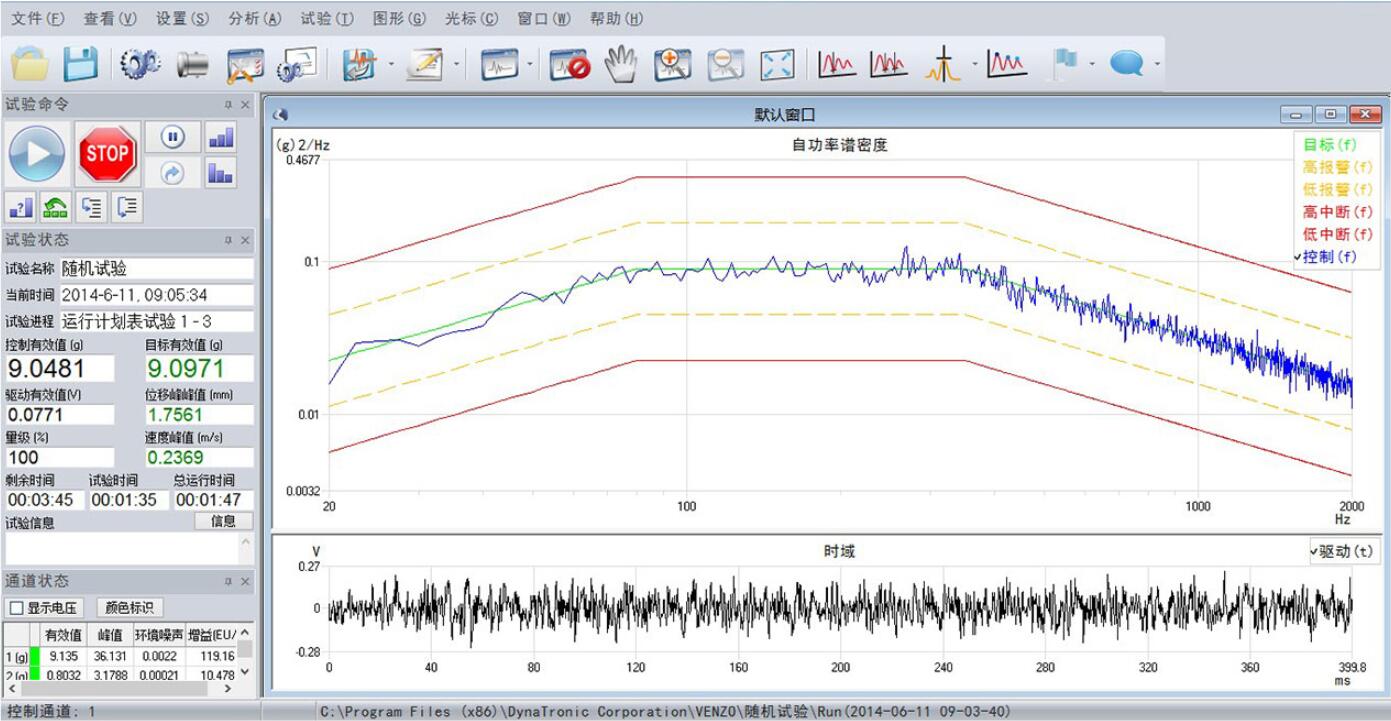Open the gears settings toolbar icon
This screenshot has height=721, width=1391.
pos(140,64)
